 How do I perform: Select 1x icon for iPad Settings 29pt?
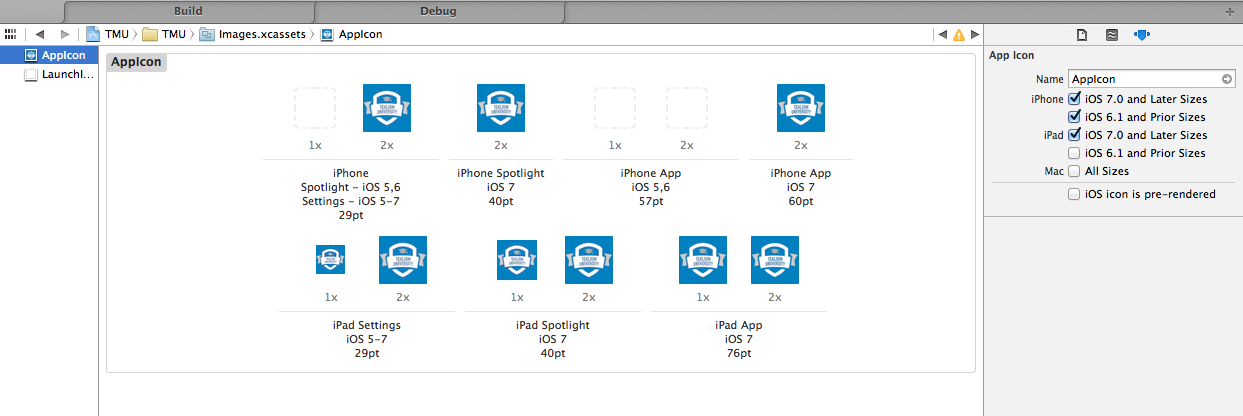pos(331,260)
